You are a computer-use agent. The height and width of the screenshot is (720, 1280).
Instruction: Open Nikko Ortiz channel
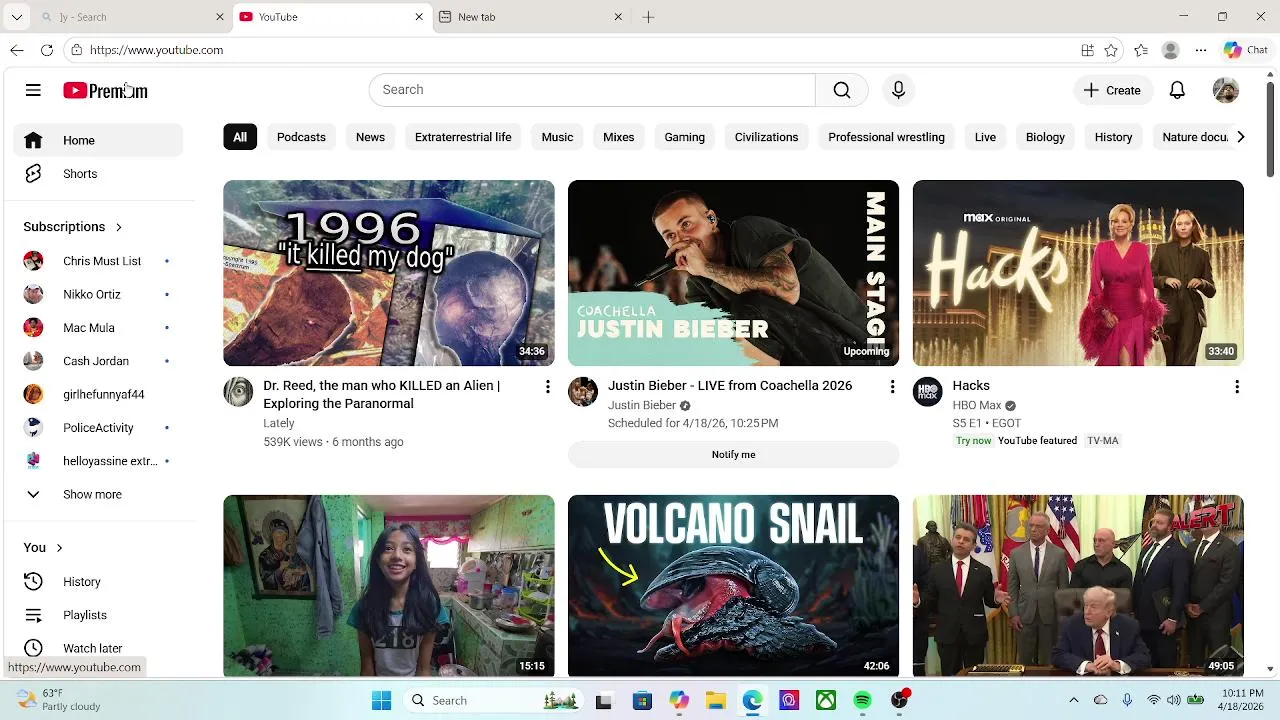pyautogui.click(x=98, y=294)
